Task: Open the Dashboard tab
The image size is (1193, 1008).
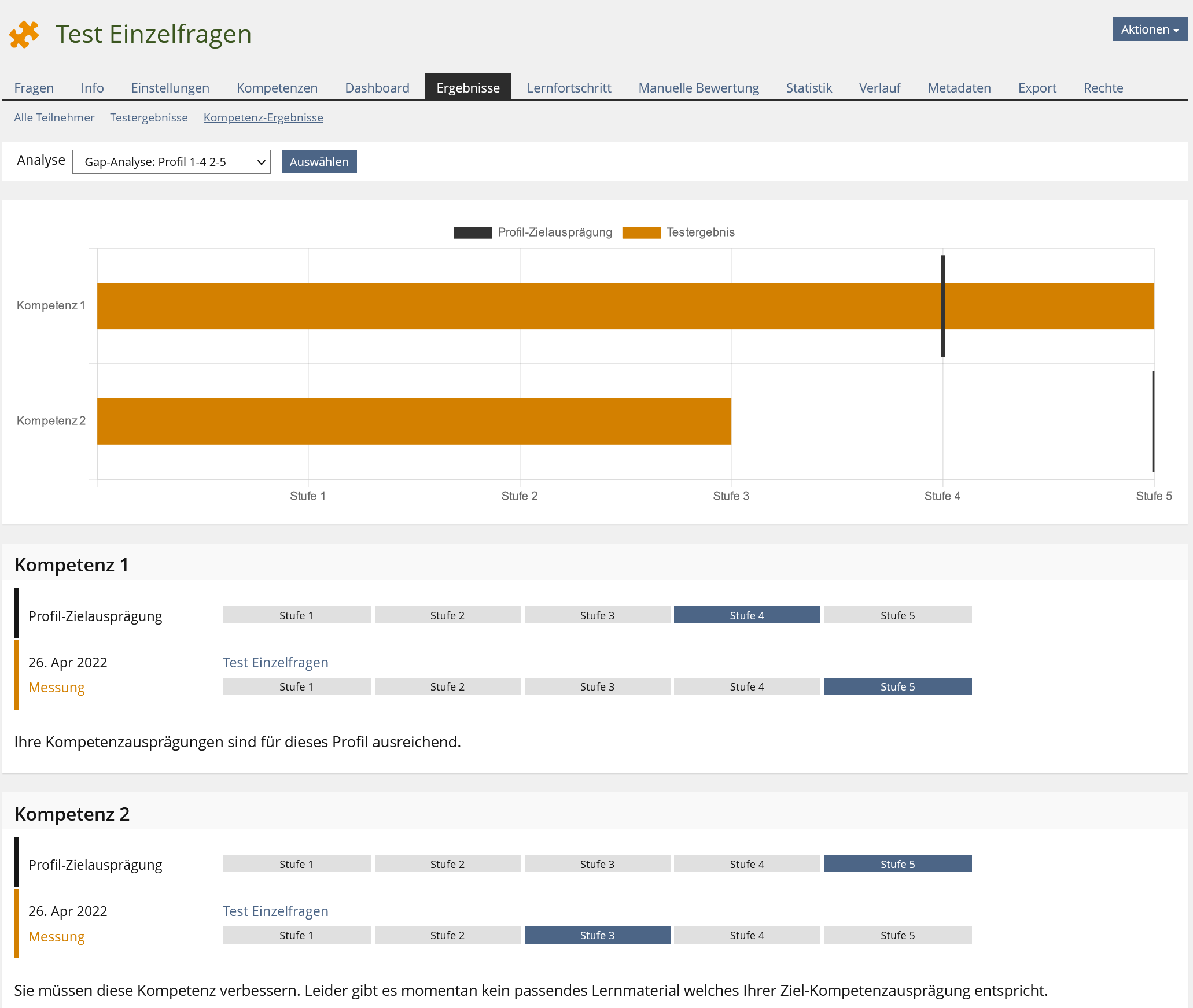Action: tap(377, 88)
